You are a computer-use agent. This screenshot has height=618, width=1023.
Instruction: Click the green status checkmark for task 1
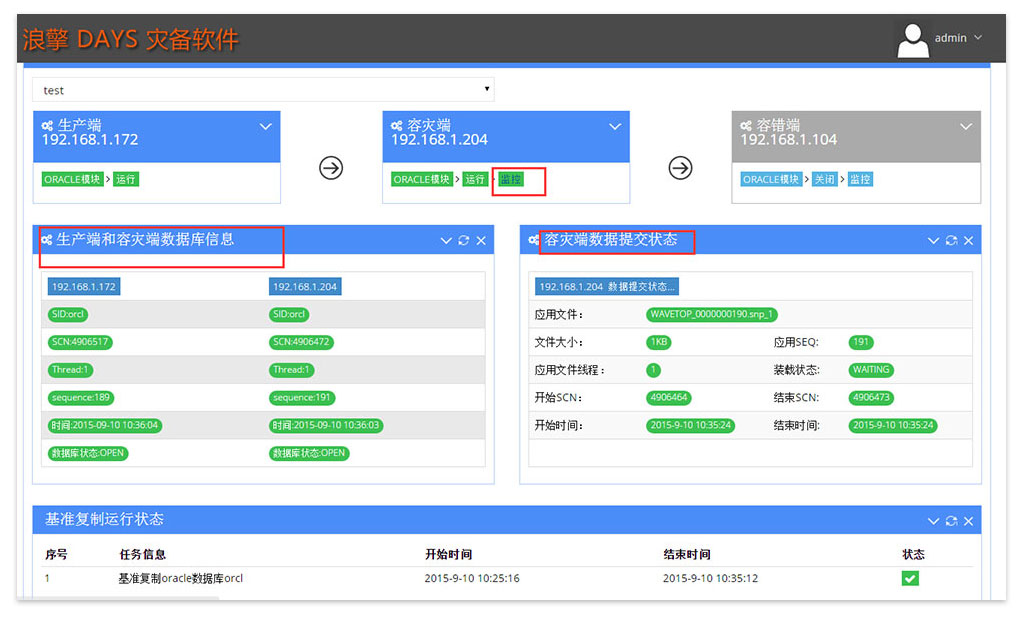(910, 578)
